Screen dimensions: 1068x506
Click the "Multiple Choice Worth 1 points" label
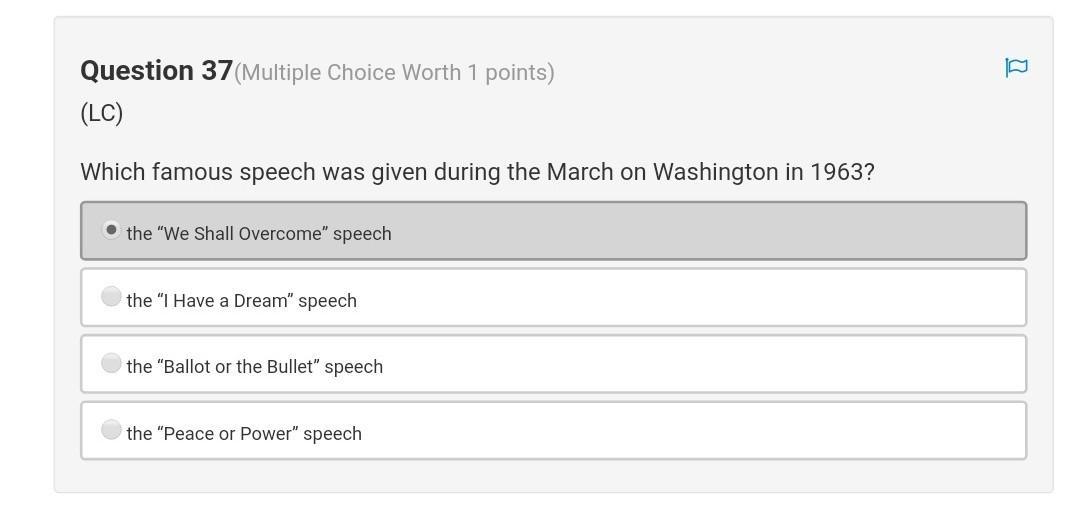point(394,73)
